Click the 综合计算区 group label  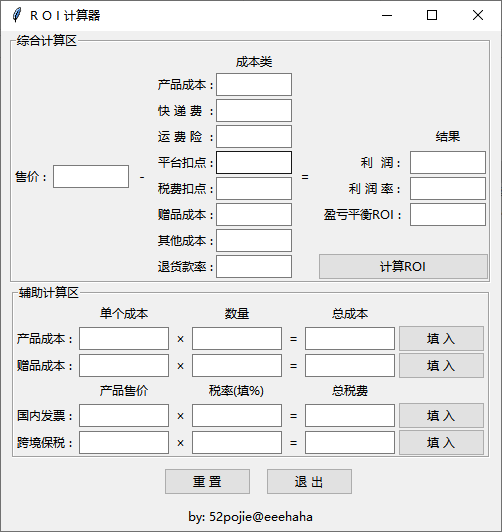coord(47,41)
